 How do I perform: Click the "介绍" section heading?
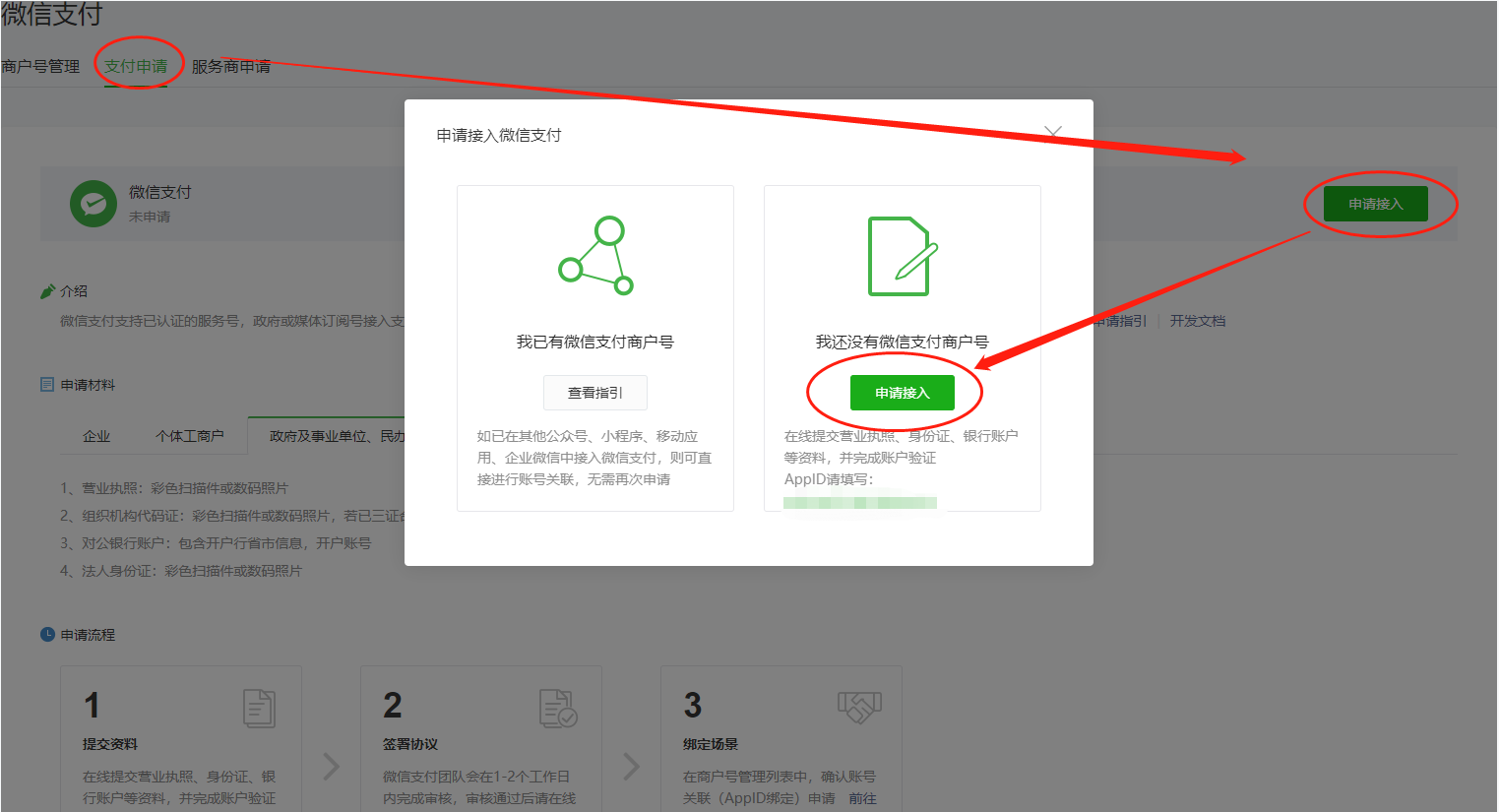tap(74, 291)
